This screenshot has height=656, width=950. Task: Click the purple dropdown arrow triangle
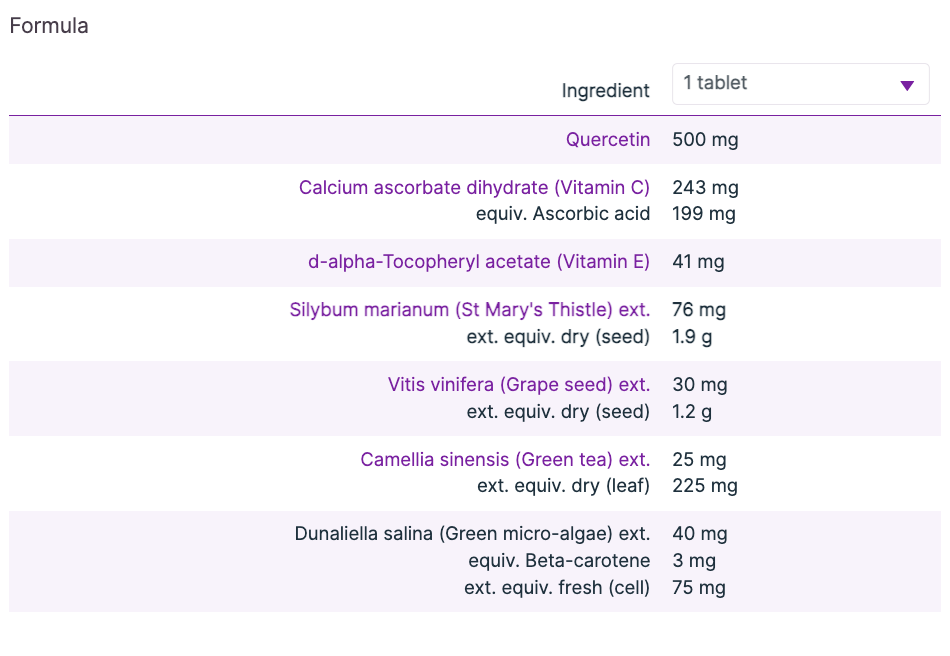tap(907, 86)
